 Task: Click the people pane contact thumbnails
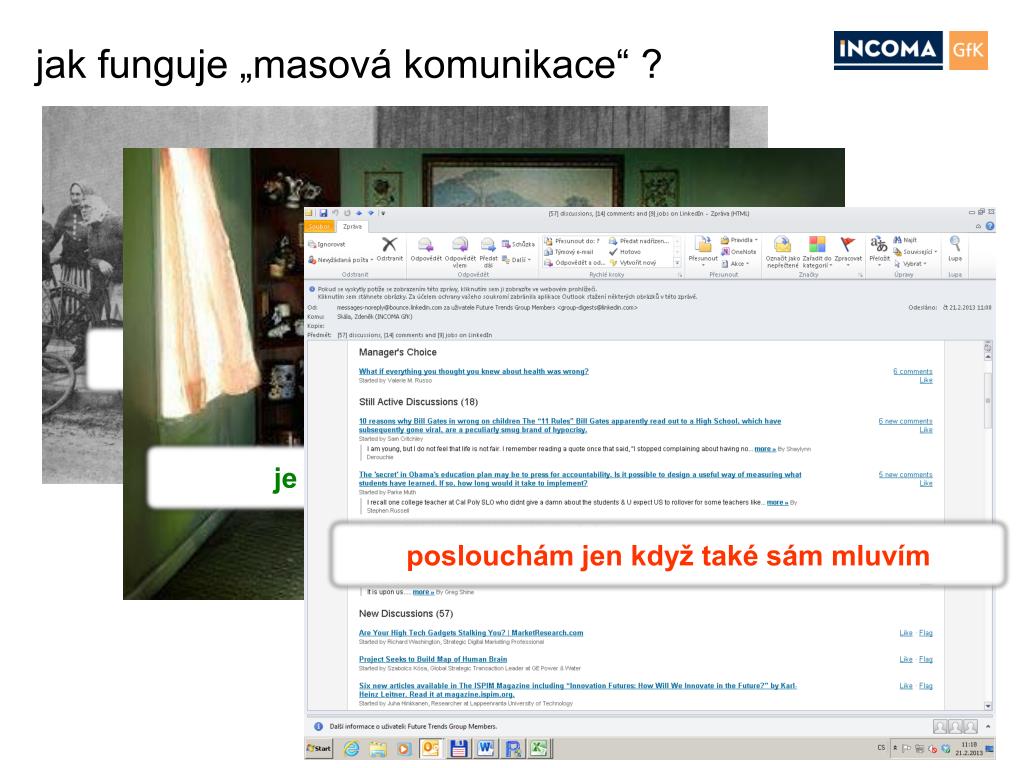955,726
